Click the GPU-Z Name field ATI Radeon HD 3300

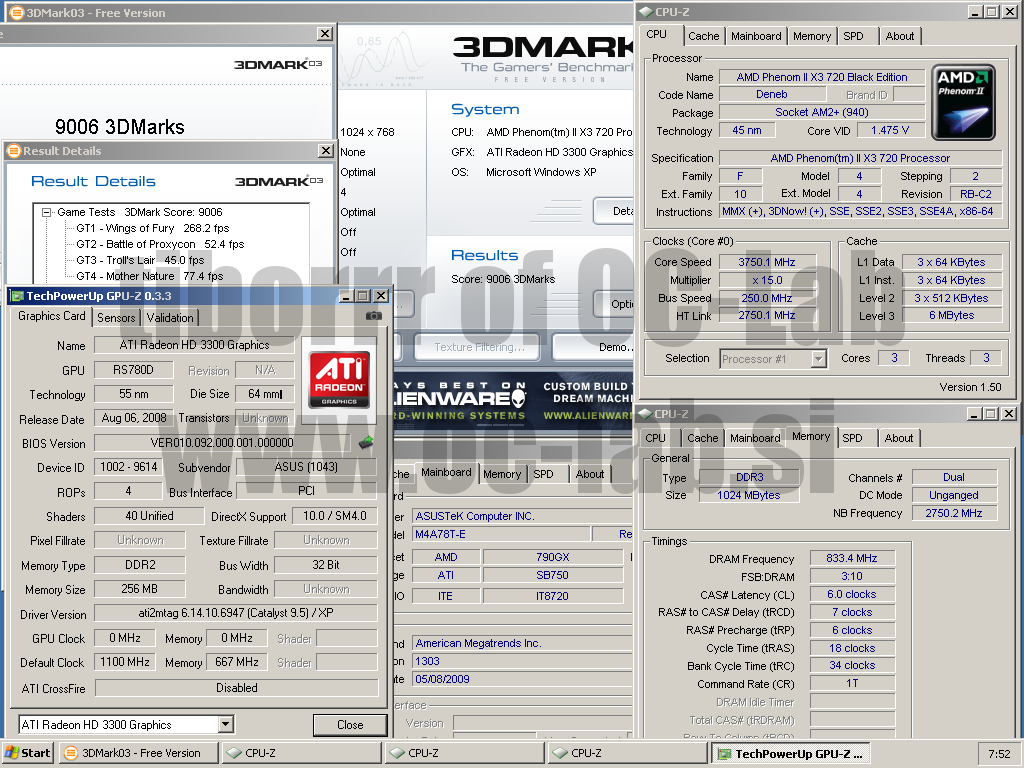point(194,345)
